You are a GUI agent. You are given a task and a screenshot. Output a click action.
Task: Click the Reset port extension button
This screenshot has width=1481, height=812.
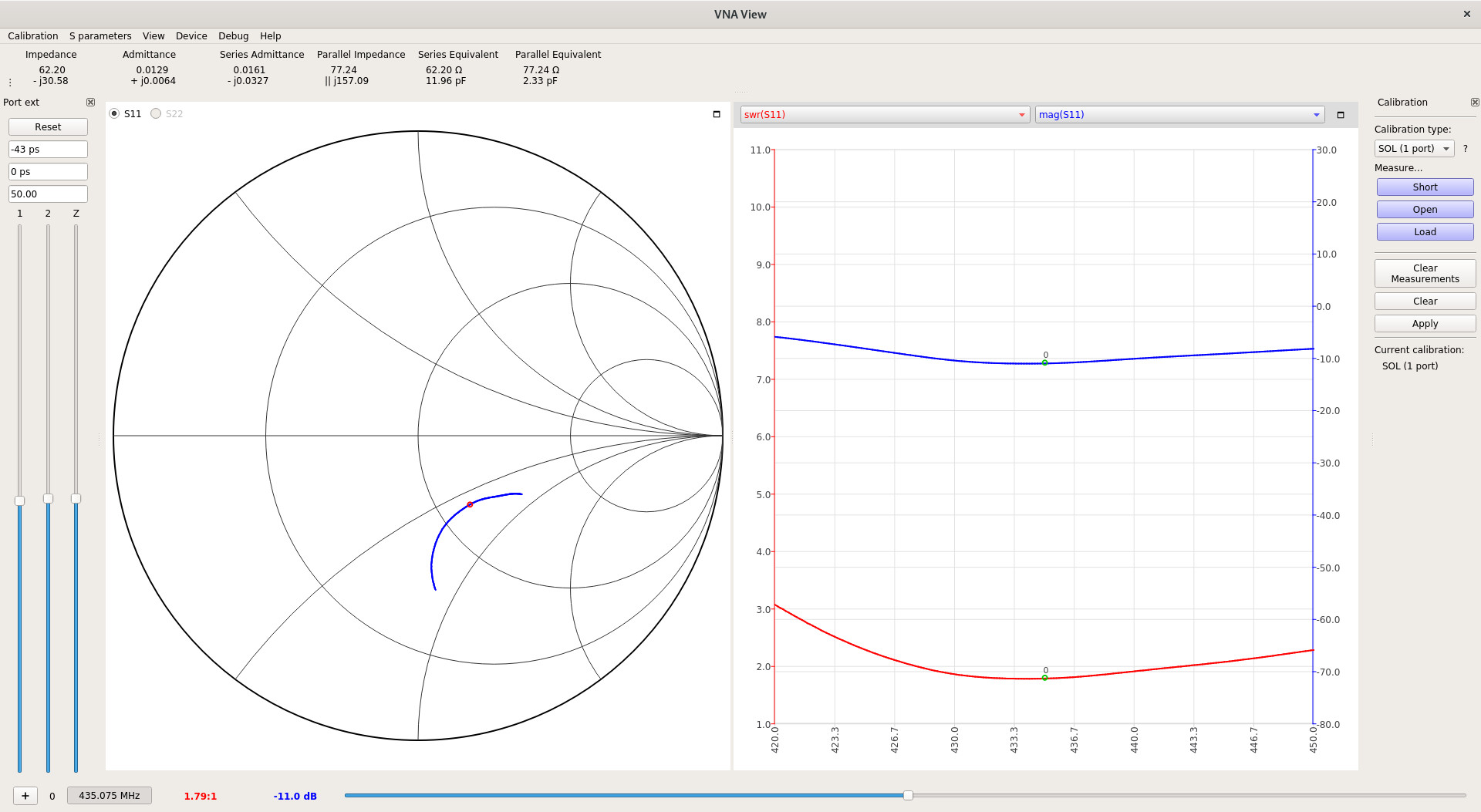tap(48, 127)
